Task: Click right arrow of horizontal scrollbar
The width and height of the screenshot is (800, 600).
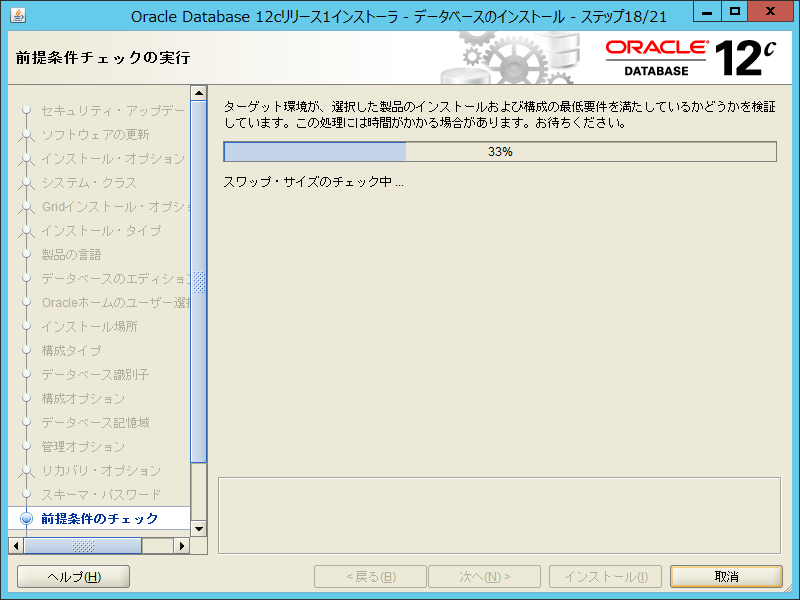Action: coord(181,546)
